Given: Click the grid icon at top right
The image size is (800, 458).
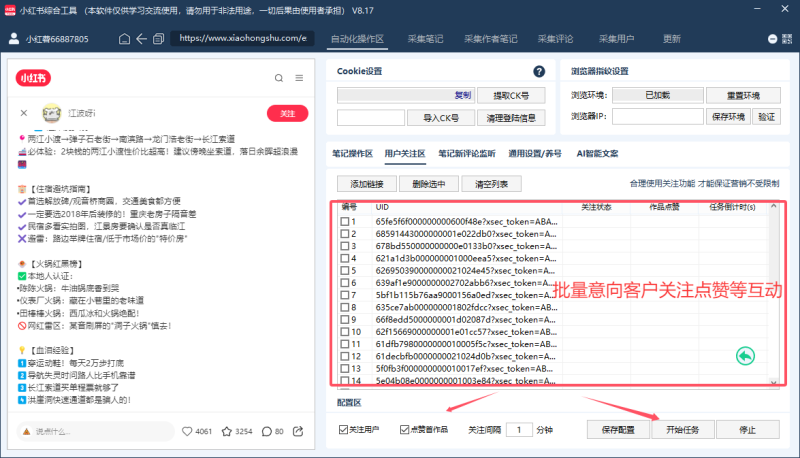Looking at the screenshot, I should point(787,39).
